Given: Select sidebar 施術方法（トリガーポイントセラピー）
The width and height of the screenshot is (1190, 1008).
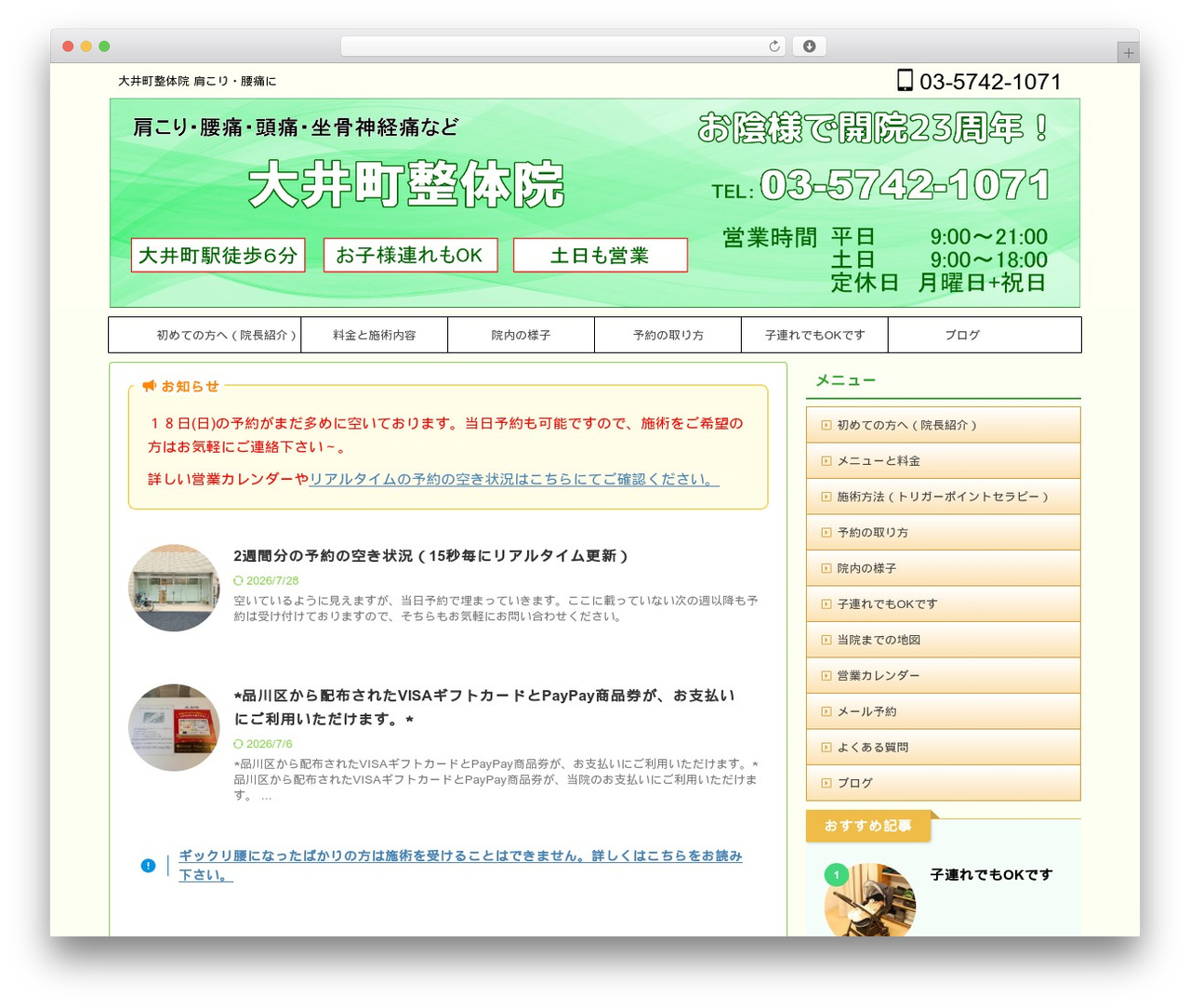Looking at the screenshot, I should tap(943, 497).
